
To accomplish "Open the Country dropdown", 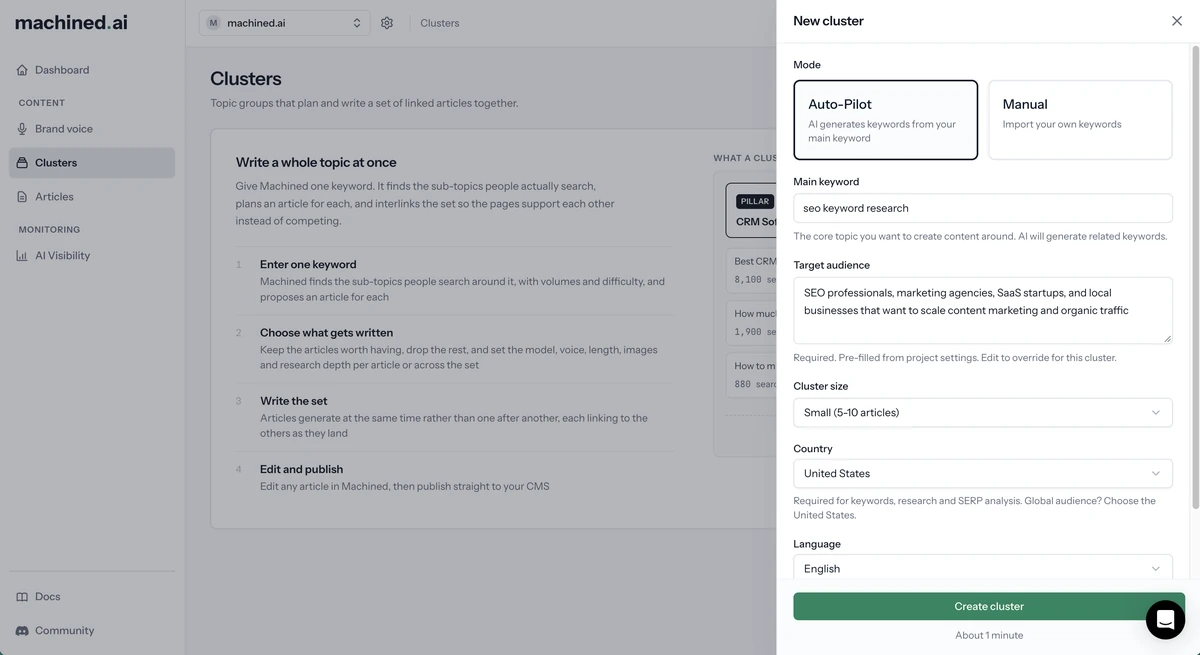I will tap(983, 473).
